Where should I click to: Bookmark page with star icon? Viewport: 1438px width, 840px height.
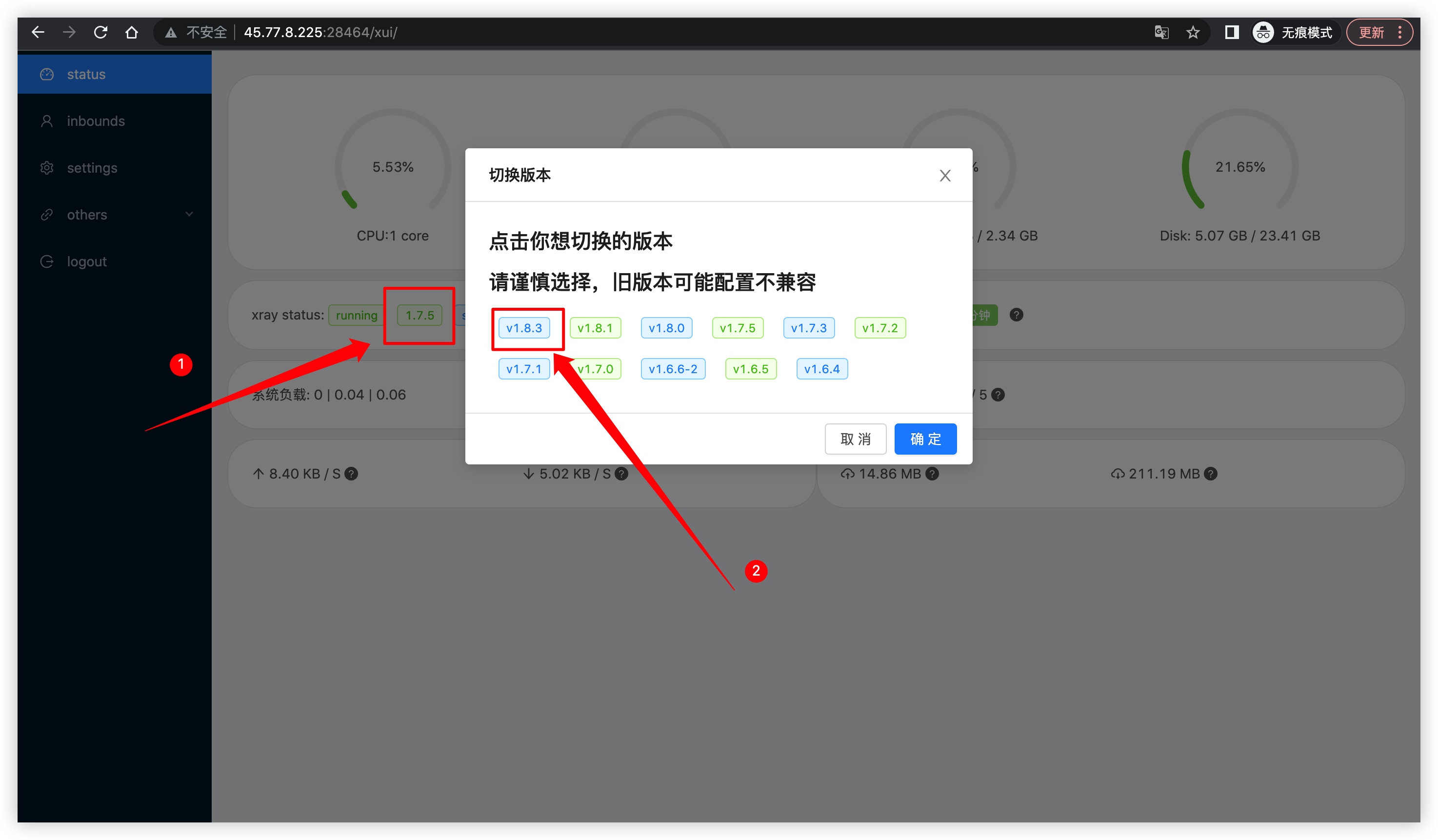pyautogui.click(x=1193, y=33)
